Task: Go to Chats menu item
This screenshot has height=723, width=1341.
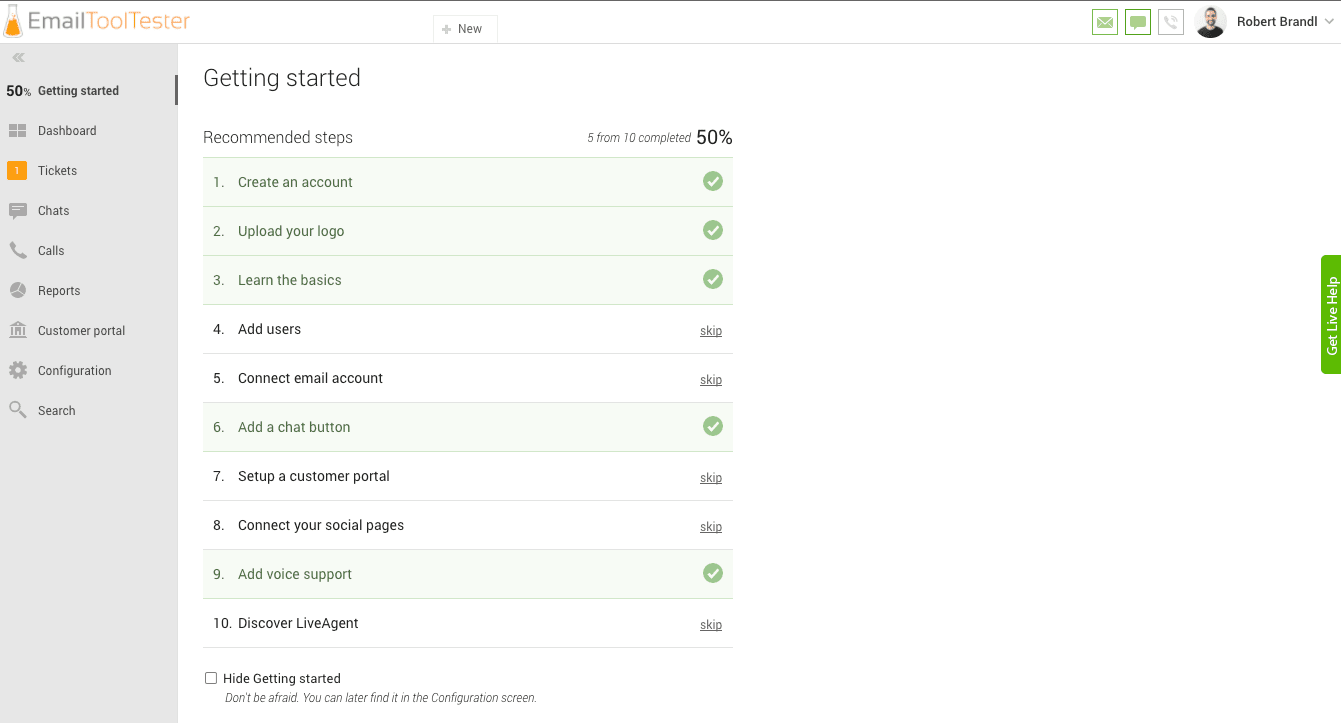Action: click(x=54, y=211)
